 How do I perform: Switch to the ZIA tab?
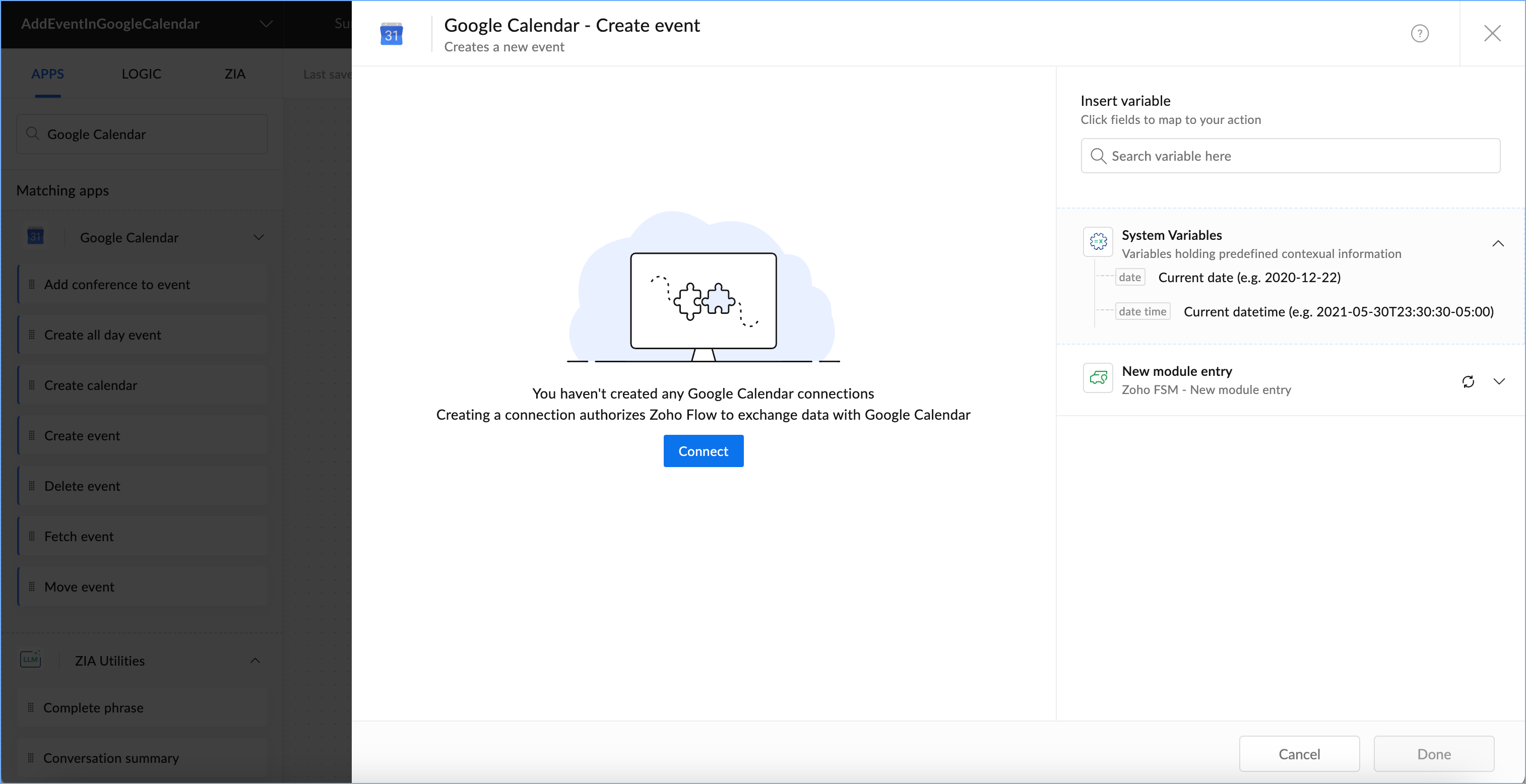click(x=234, y=74)
